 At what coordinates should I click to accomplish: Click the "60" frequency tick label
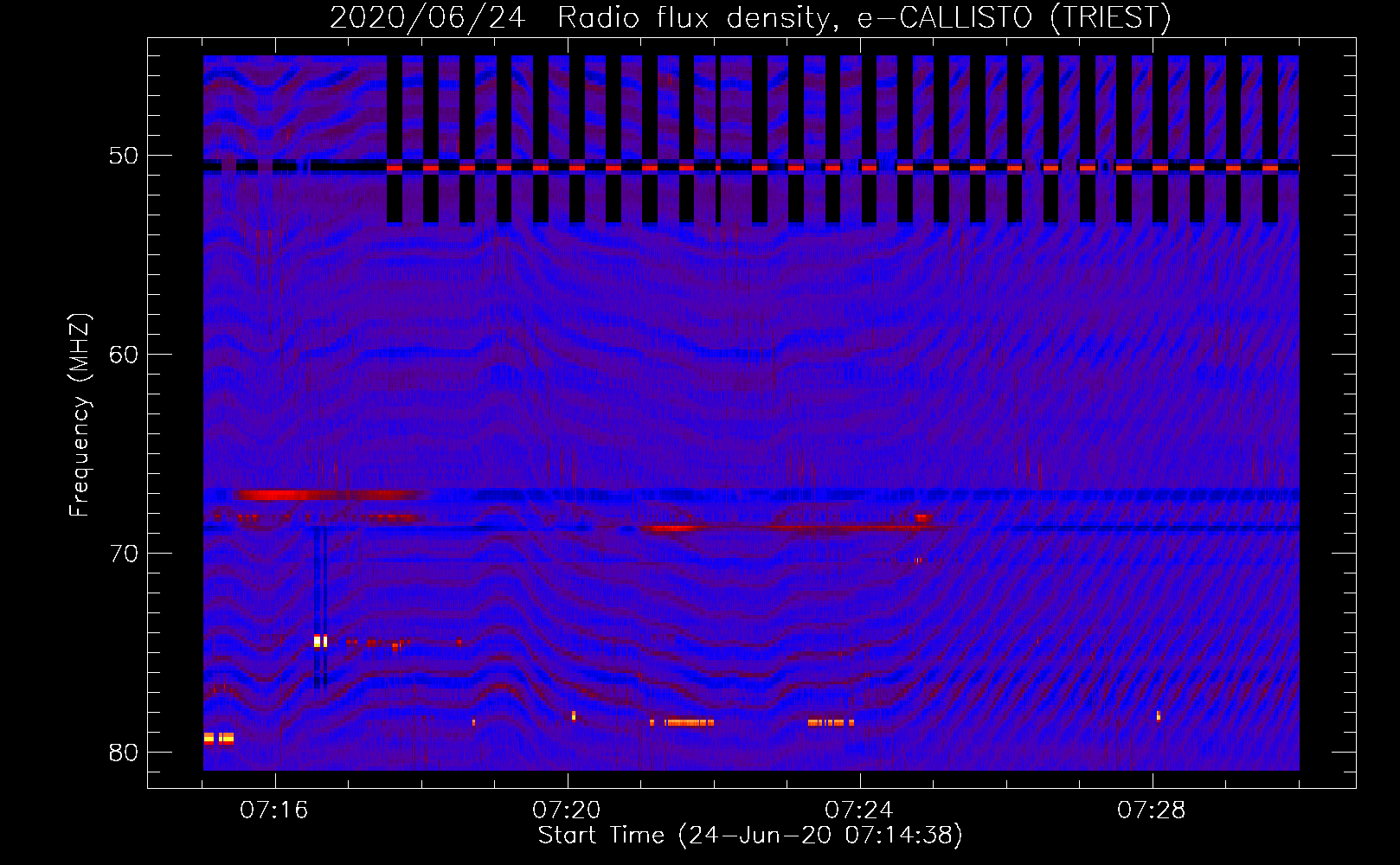124,355
